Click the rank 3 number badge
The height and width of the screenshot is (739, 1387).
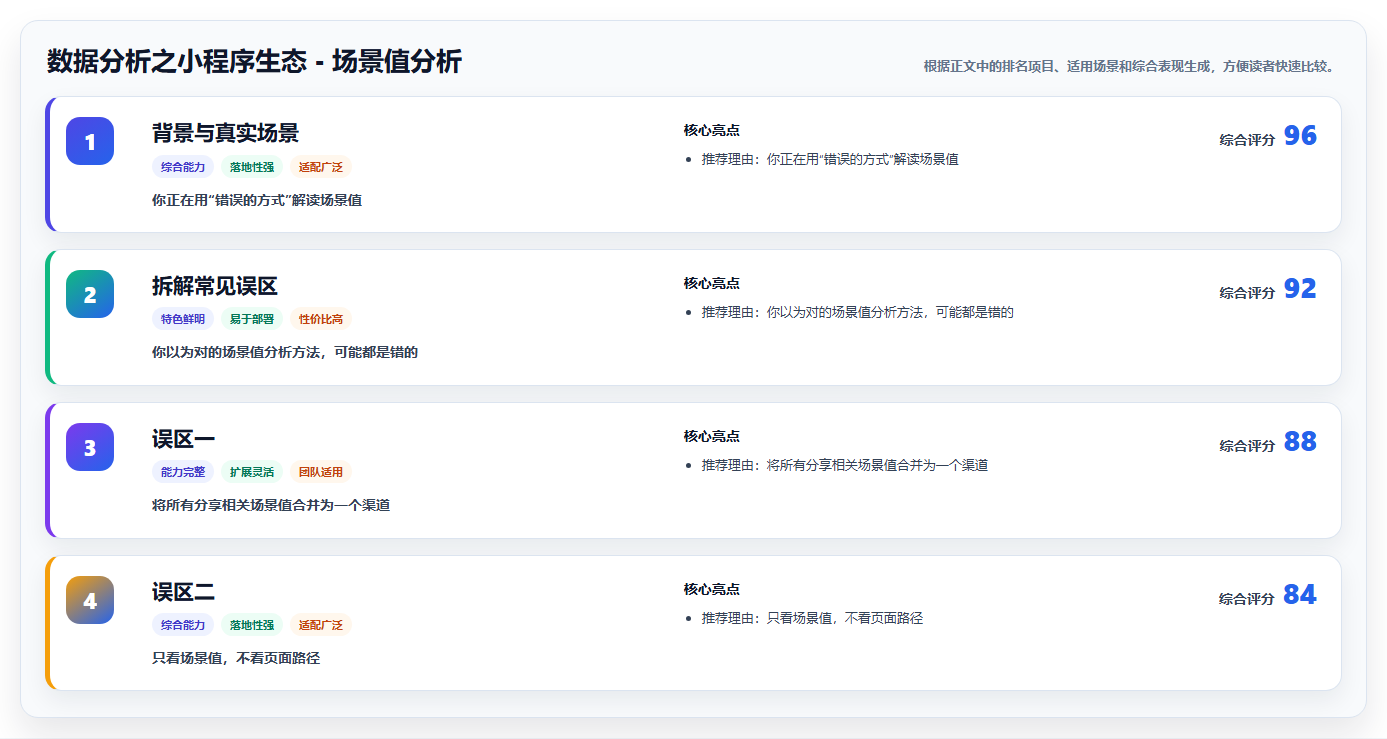[90, 447]
